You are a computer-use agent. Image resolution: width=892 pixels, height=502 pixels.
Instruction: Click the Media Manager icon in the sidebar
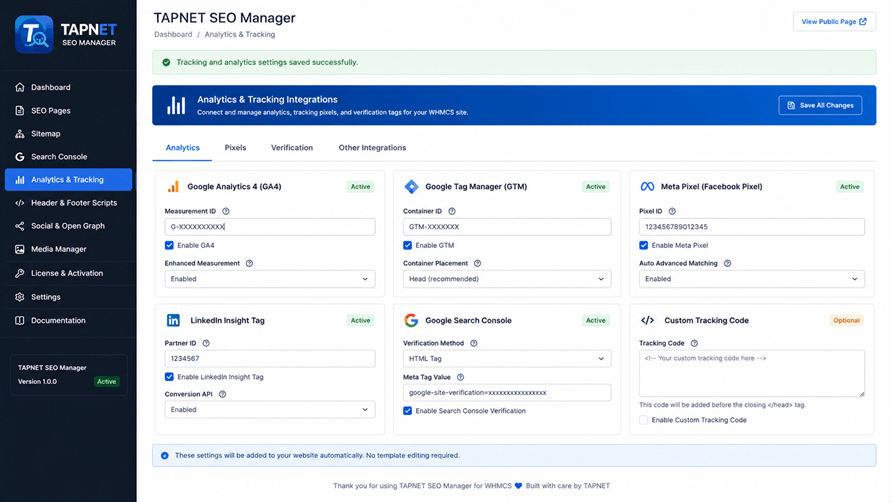20,249
